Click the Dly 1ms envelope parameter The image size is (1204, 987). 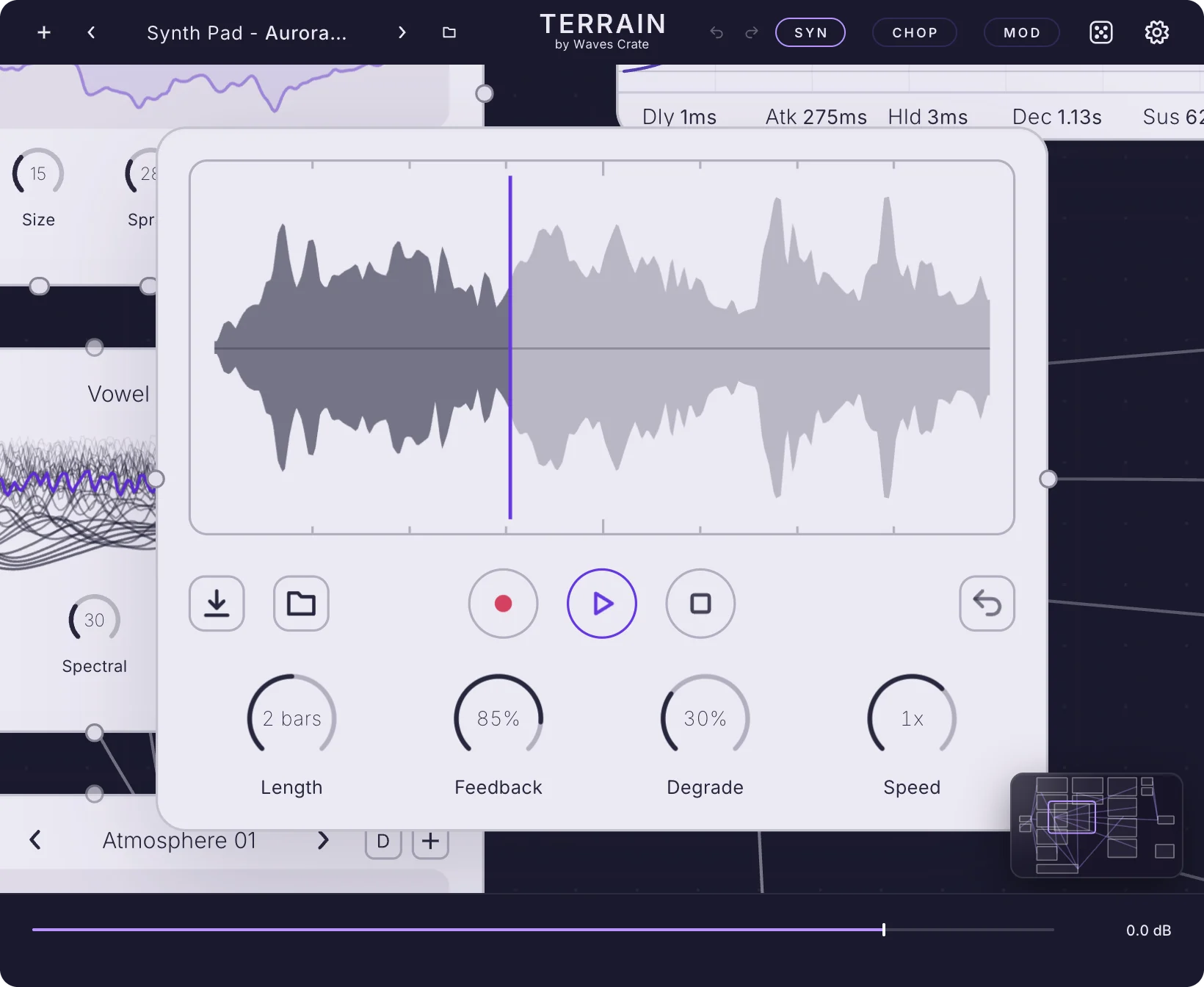click(x=679, y=117)
